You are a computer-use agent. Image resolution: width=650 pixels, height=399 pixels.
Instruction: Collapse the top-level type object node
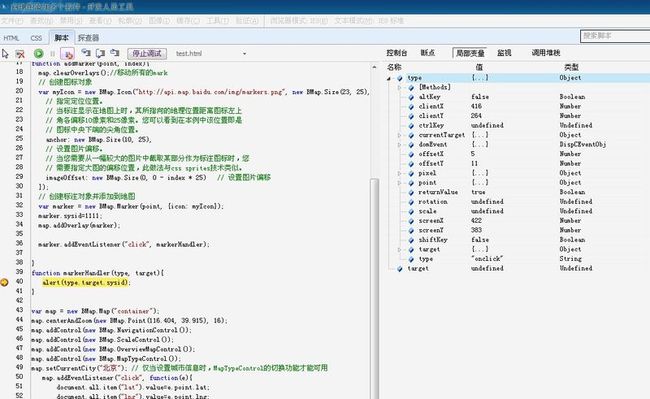[x=389, y=78]
